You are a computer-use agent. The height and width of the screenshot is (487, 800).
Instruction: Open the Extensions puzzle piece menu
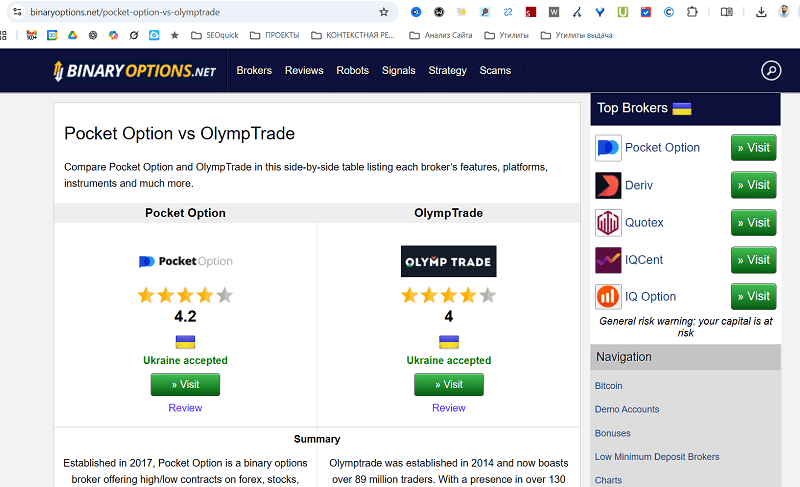(x=692, y=12)
